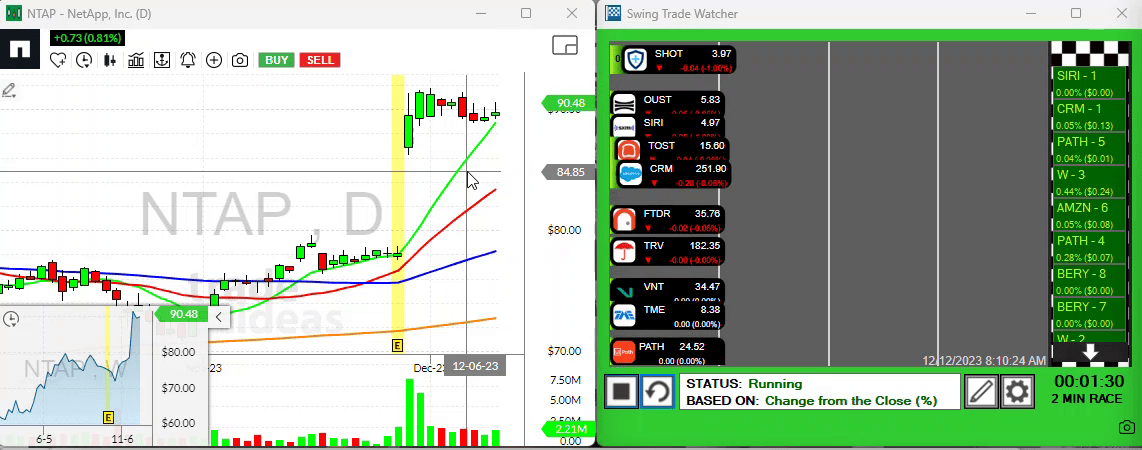The height and width of the screenshot is (450, 1142).
Task: Click the 84.85 crosshair price label
Action: (567, 172)
